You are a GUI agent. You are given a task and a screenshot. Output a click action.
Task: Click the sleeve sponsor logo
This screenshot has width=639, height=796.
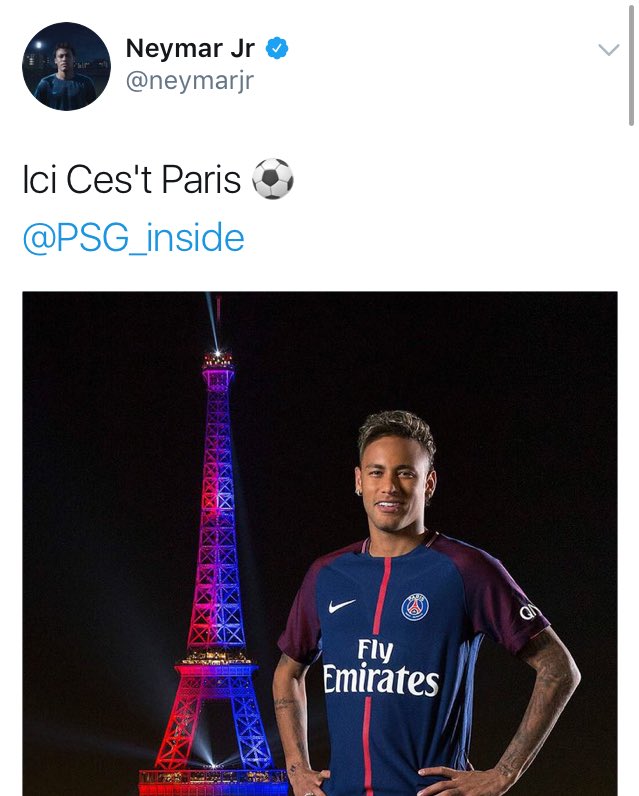[x=526, y=612]
